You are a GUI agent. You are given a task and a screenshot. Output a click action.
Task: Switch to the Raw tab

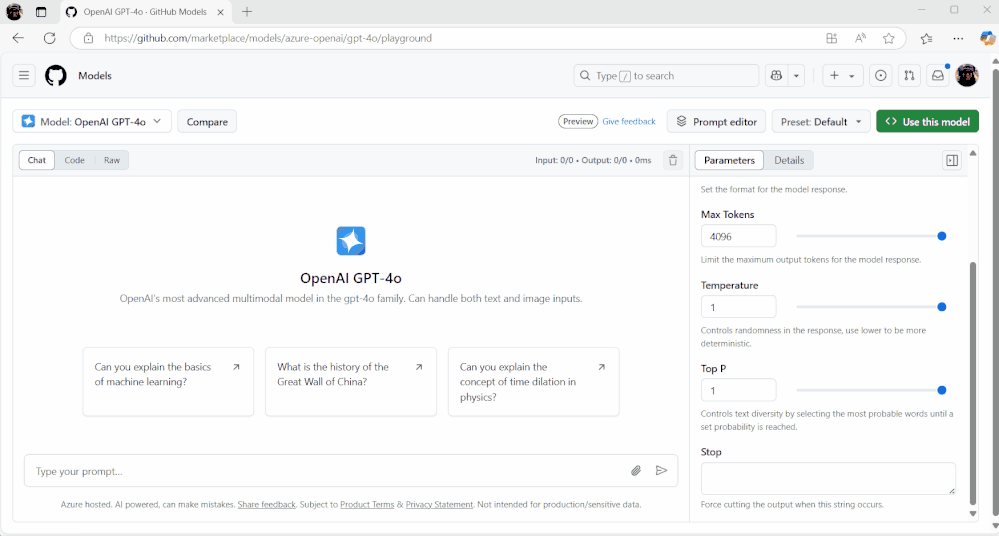click(112, 160)
